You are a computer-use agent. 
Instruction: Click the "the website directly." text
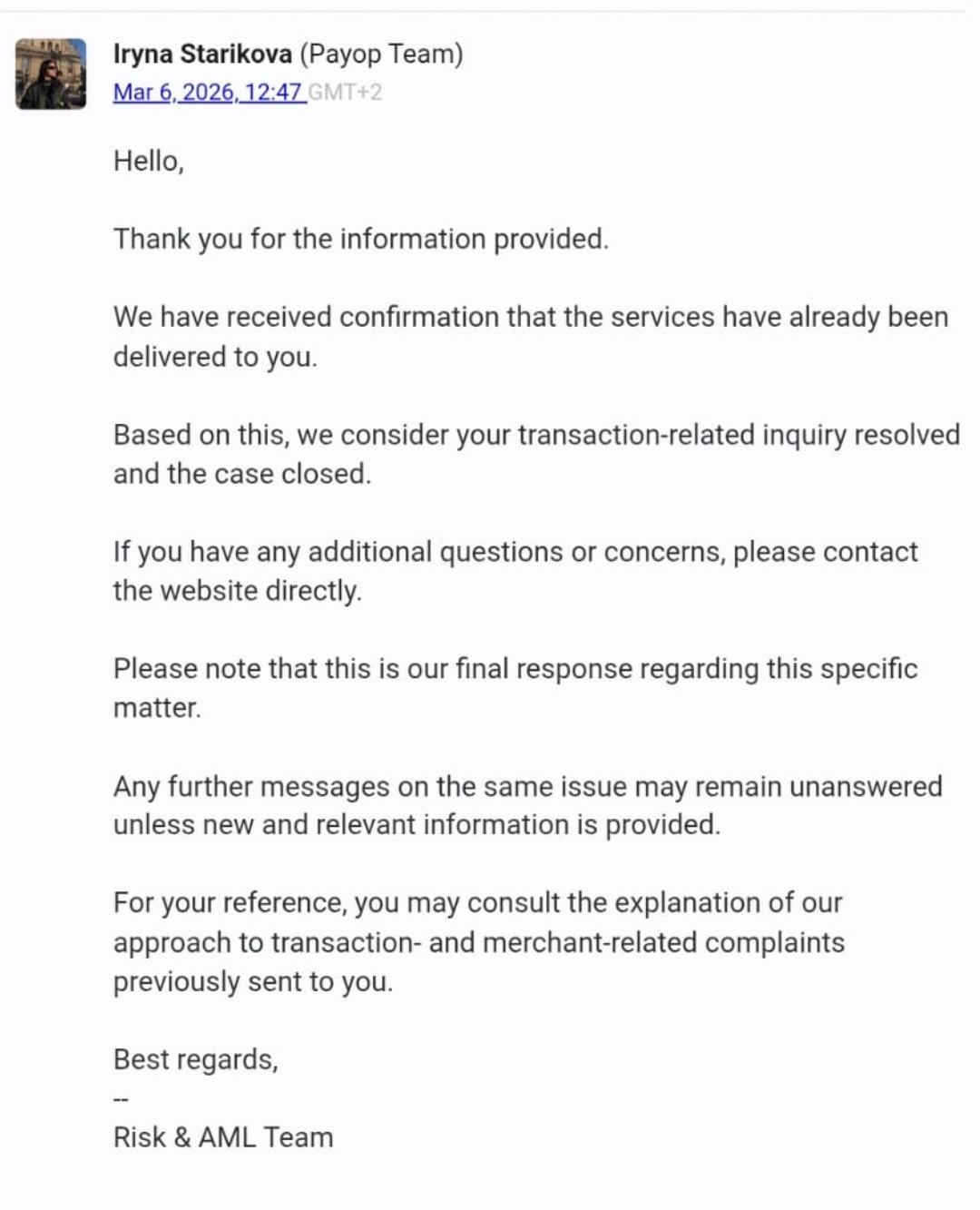click(x=237, y=591)
